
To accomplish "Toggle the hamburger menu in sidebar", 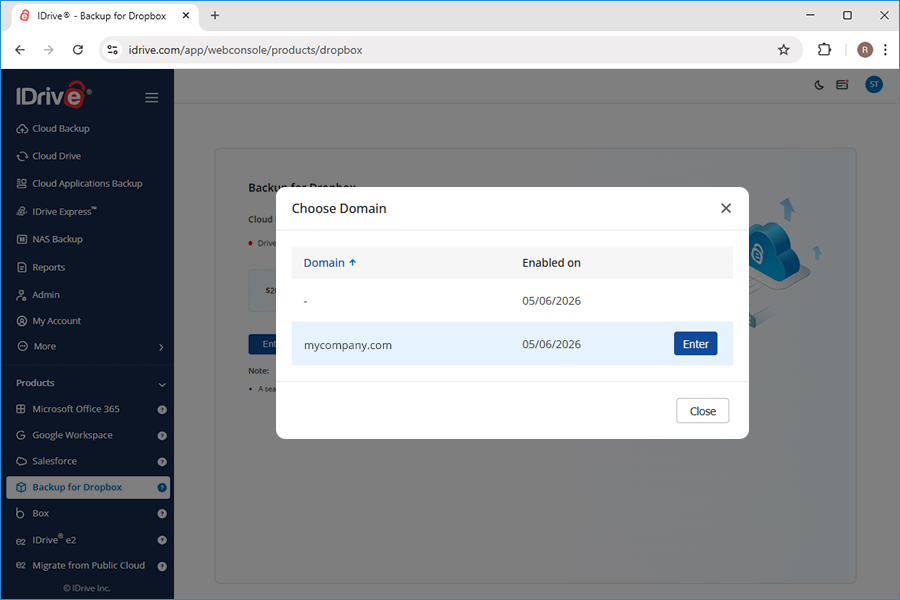I will point(152,98).
